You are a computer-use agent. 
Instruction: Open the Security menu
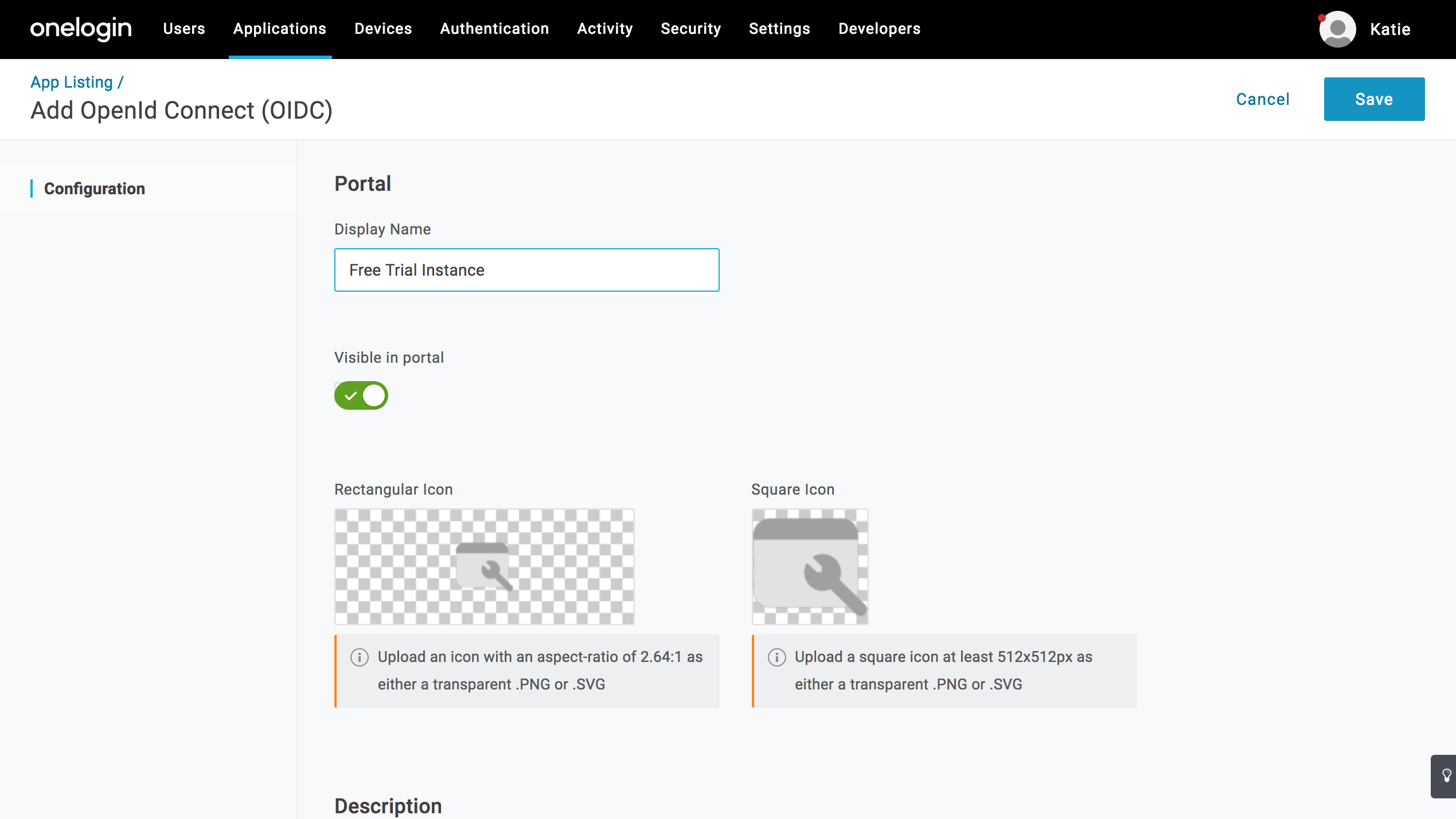[x=690, y=29]
